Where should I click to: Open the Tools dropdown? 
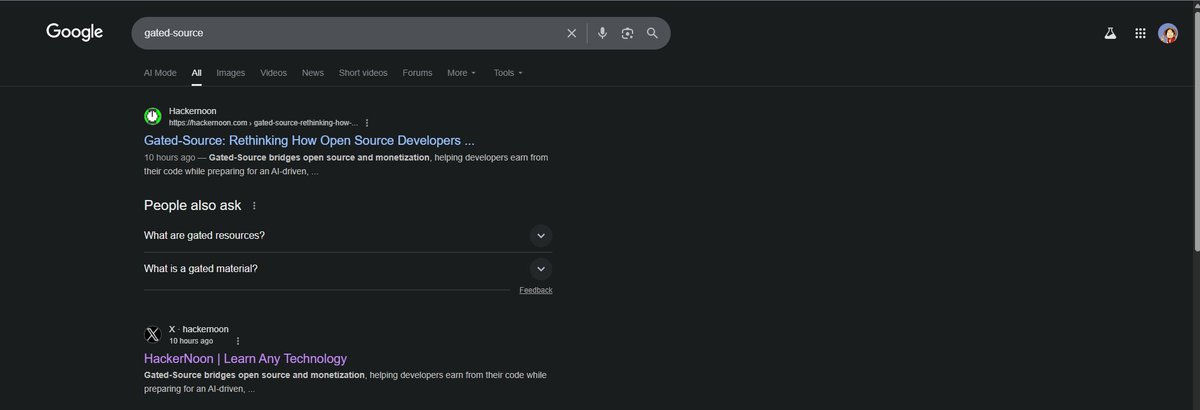pyautogui.click(x=508, y=73)
